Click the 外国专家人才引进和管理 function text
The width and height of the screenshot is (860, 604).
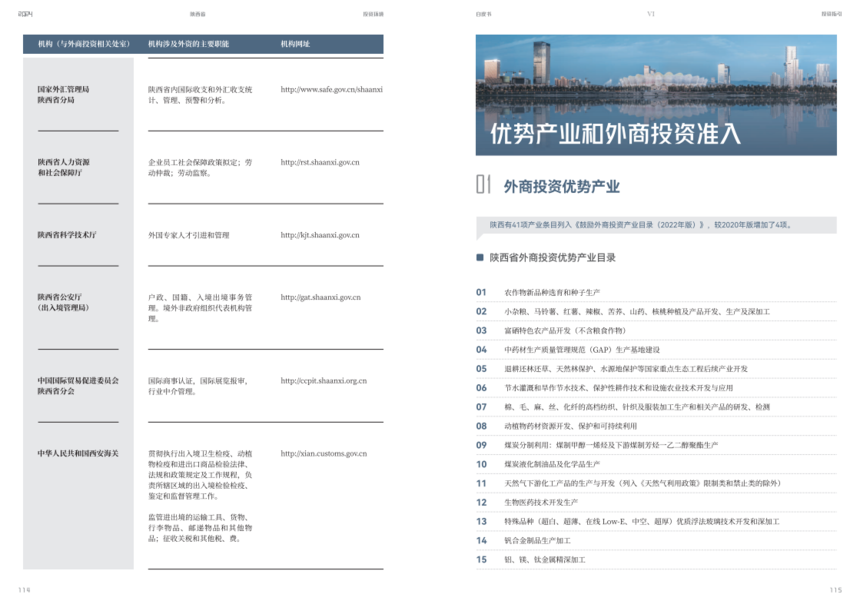[189, 235]
